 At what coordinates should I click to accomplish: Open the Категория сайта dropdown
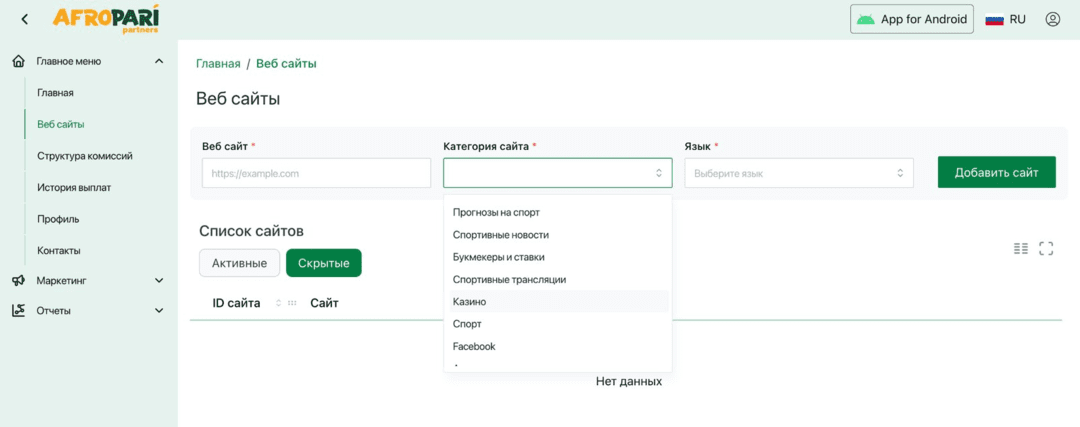(x=557, y=173)
